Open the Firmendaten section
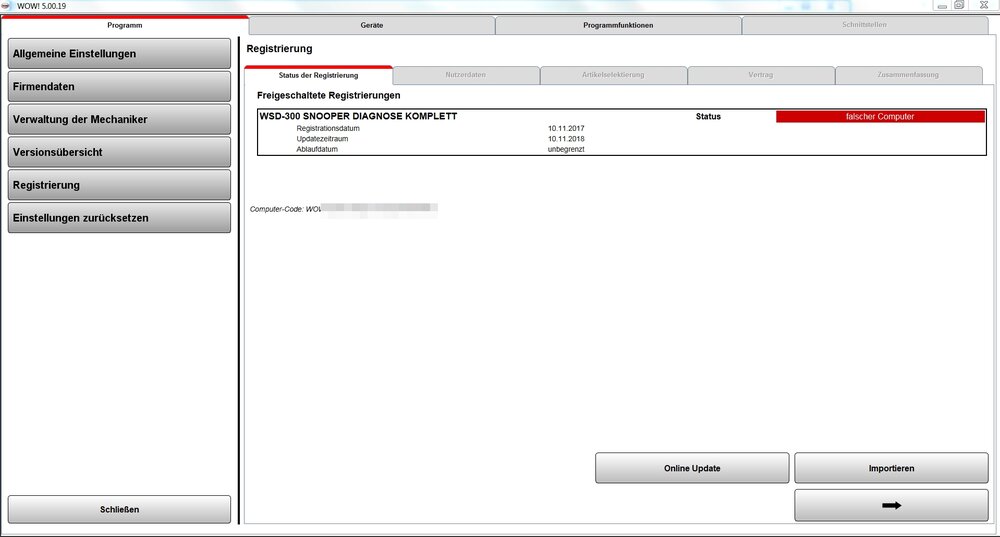The height and width of the screenshot is (537, 1000). 119,86
